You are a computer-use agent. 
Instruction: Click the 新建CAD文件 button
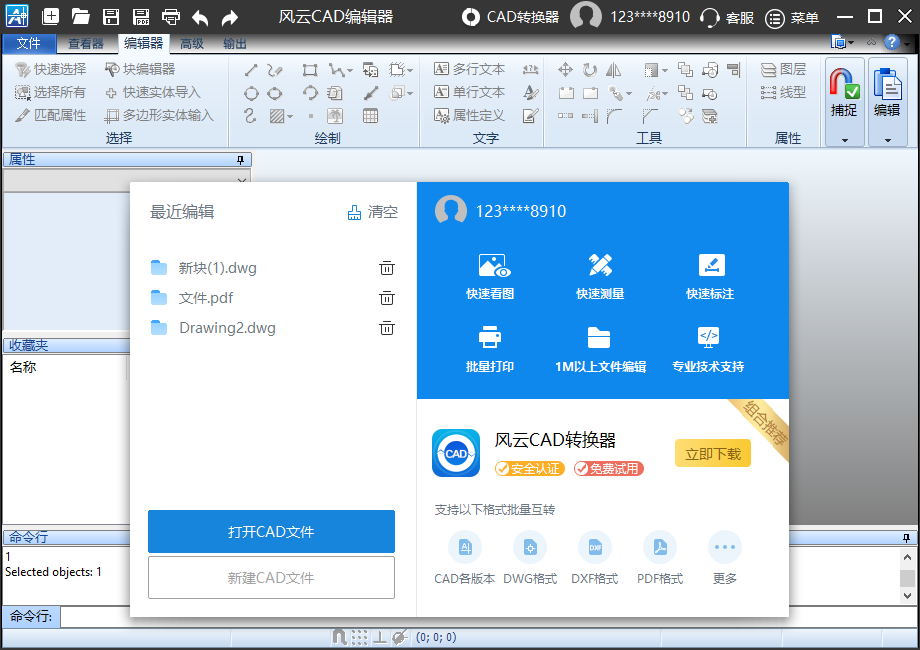tap(271, 578)
